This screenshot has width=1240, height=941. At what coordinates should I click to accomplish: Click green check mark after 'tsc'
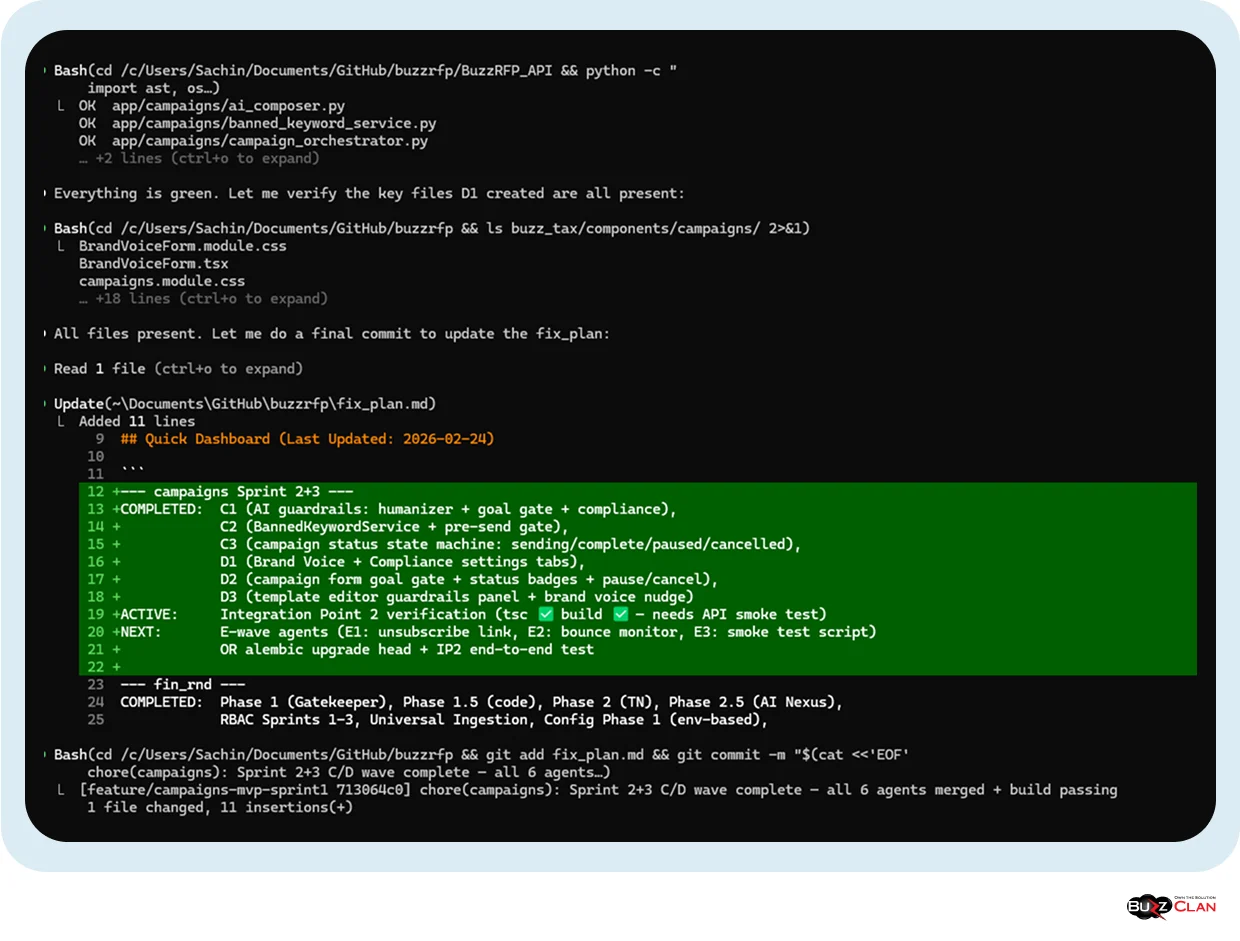point(545,614)
